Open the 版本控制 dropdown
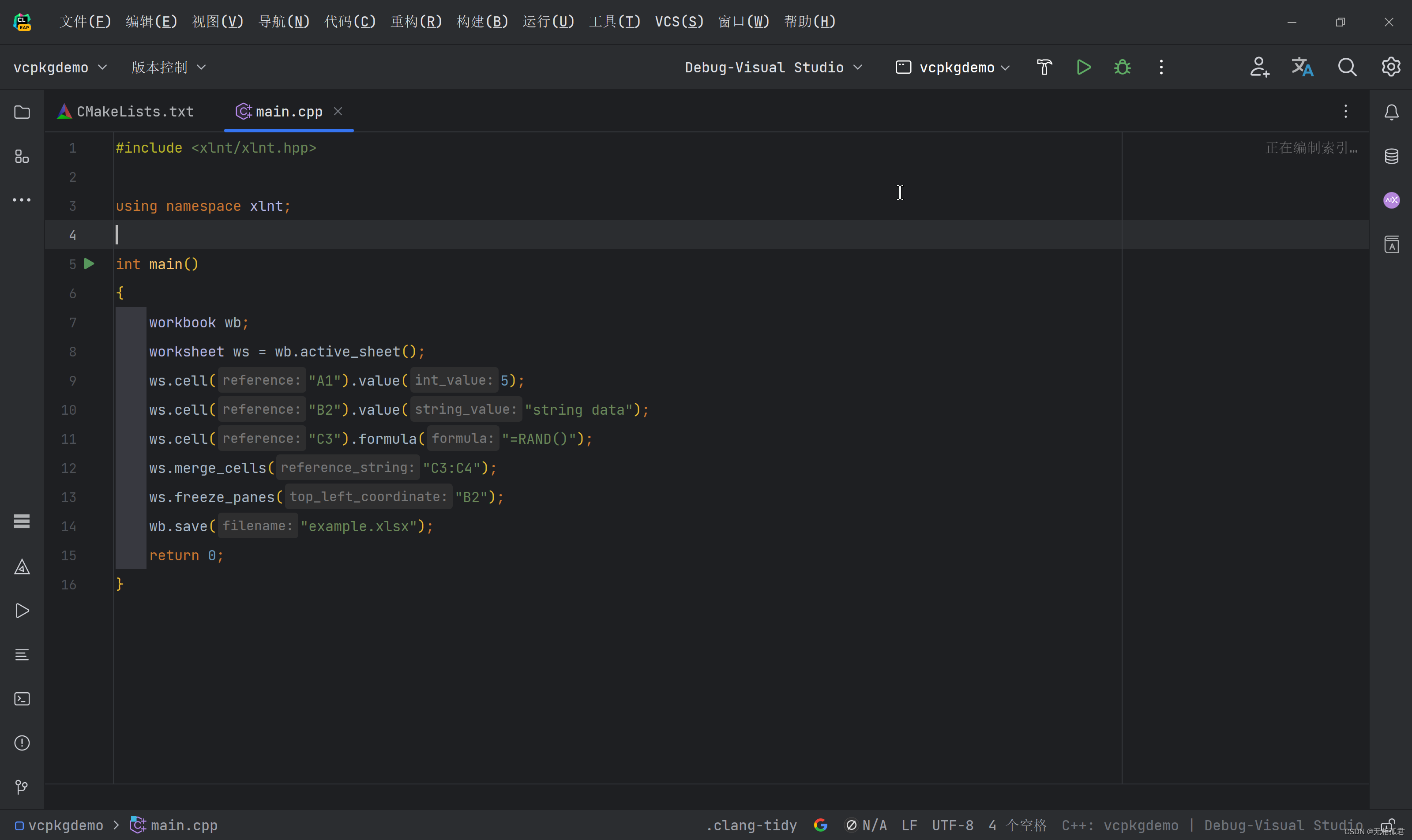Image resolution: width=1412 pixels, height=840 pixels. [168, 67]
